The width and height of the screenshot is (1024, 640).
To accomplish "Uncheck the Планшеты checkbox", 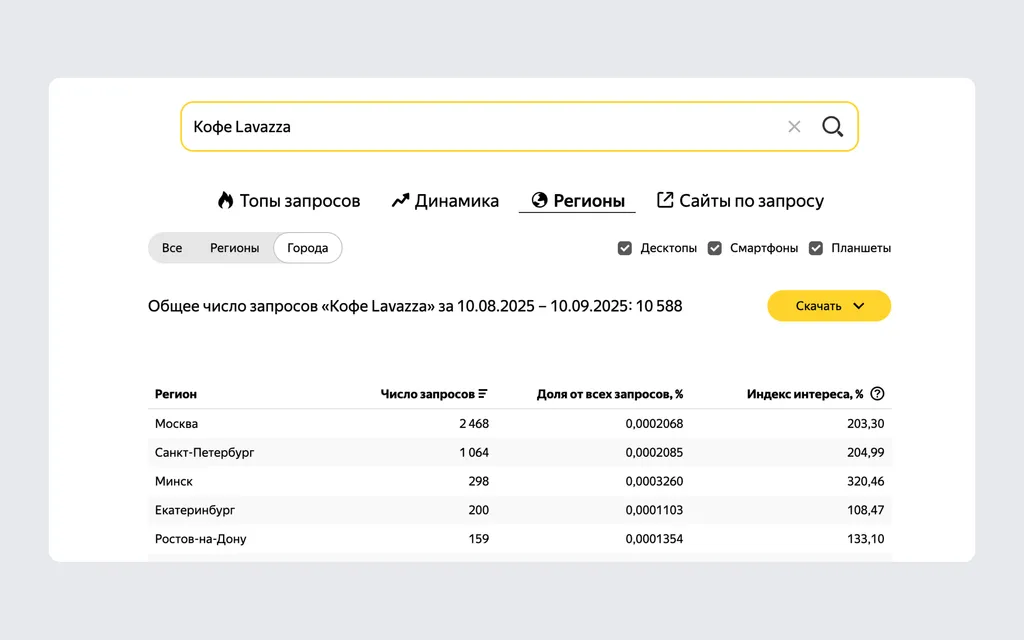I will [x=816, y=248].
